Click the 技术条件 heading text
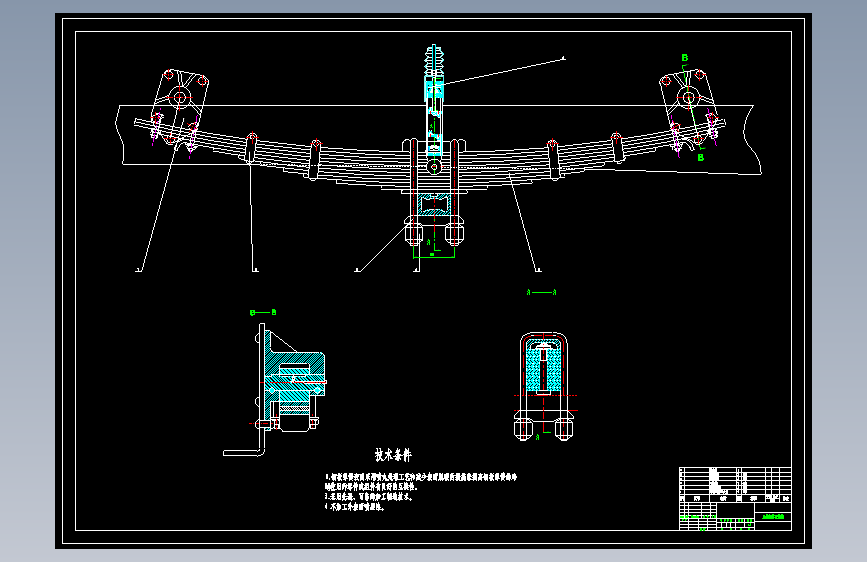The height and width of the screenshot is (562, 867). (x=393, y=455)
